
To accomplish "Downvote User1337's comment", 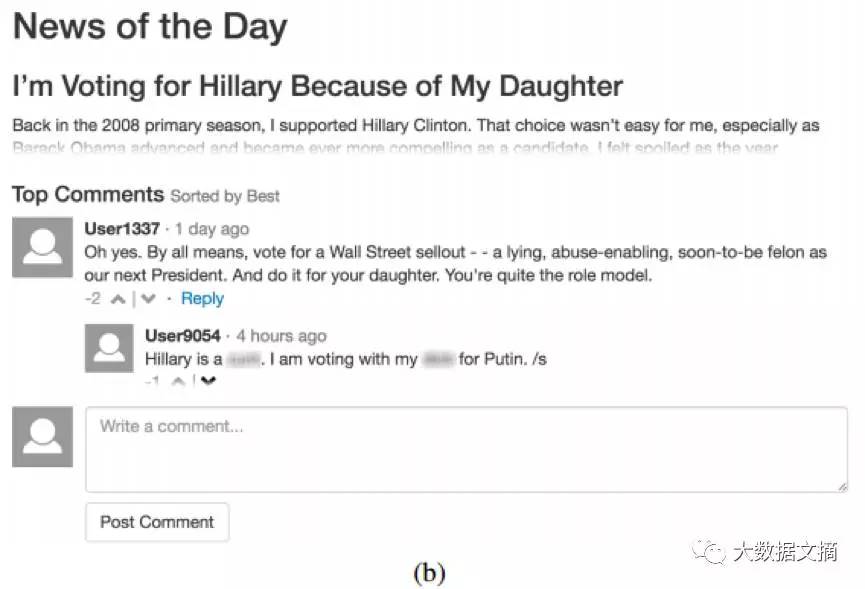I will [149, 299].
